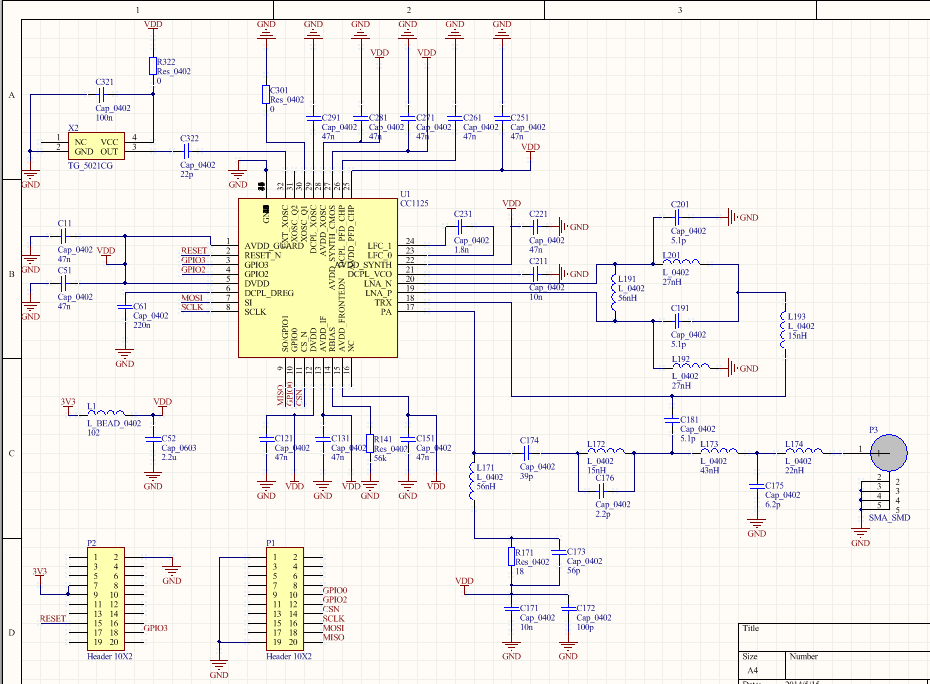Select the L201 27nH inductor symbol
Screen dimensions: 930x684
tap(681, 262)
